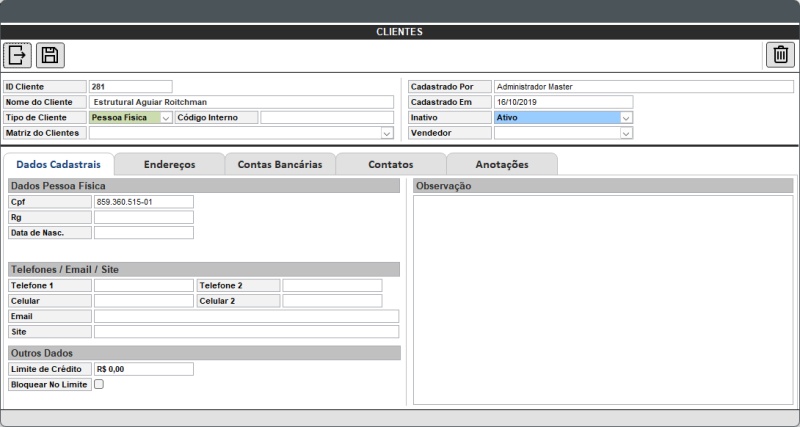The height and width of the screenshot is (427, 800).
Task: Select the Contatos tab
Action: pyautogui.click(x=391, y=164)
